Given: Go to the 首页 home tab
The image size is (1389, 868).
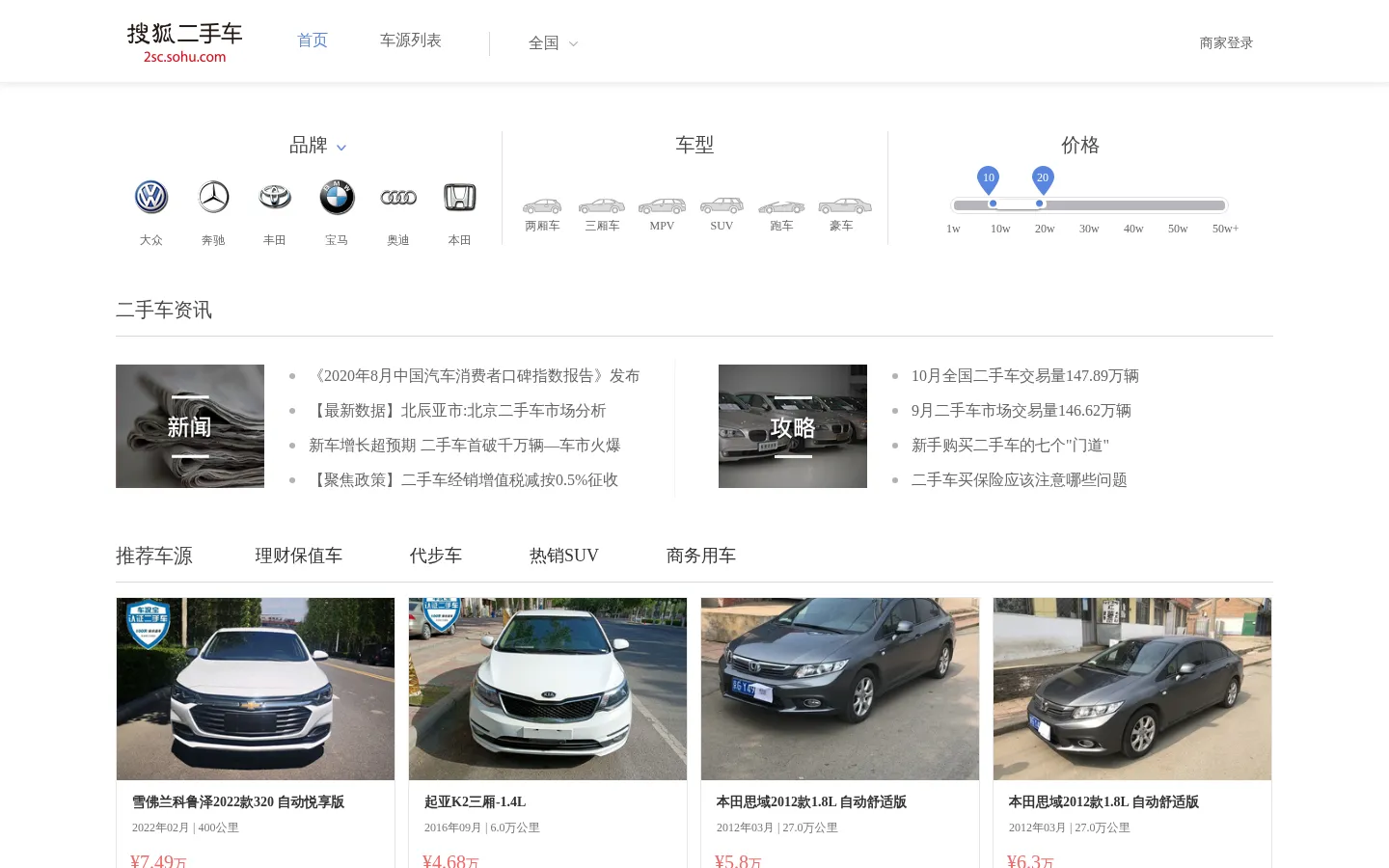Looking at the screenshot, I should [313, 41].
